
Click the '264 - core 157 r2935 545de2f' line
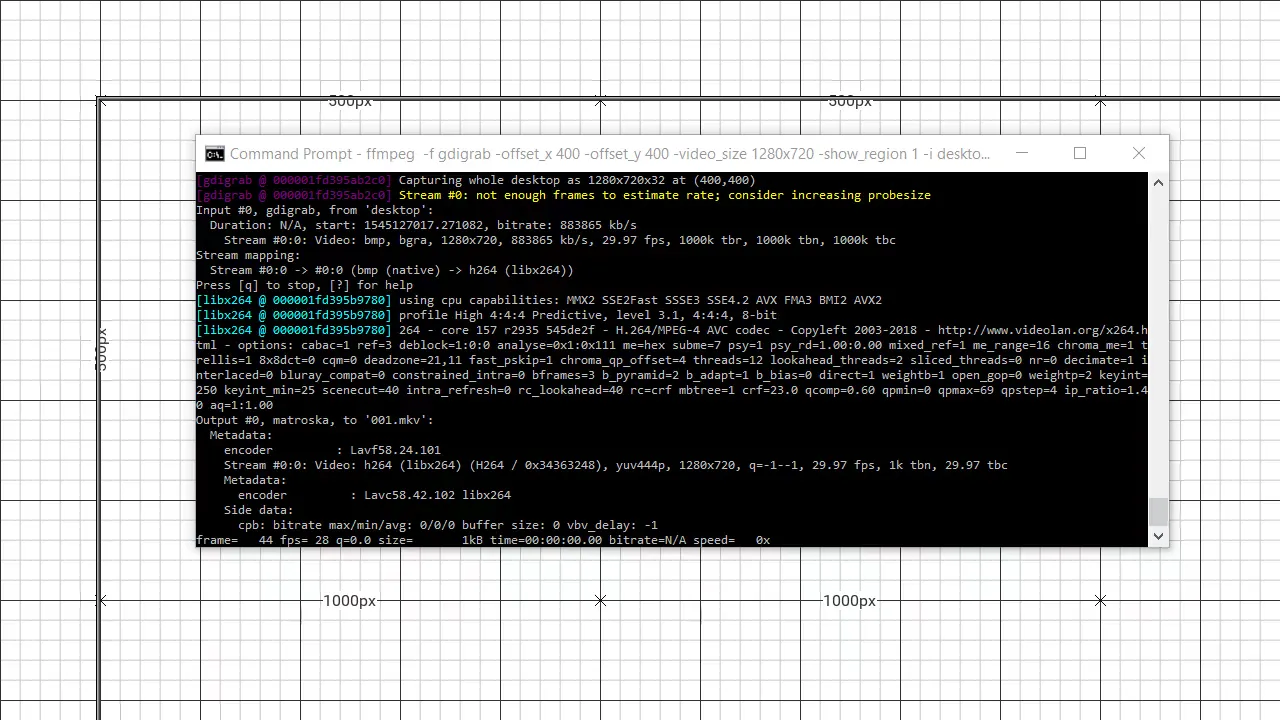[672, 330]
